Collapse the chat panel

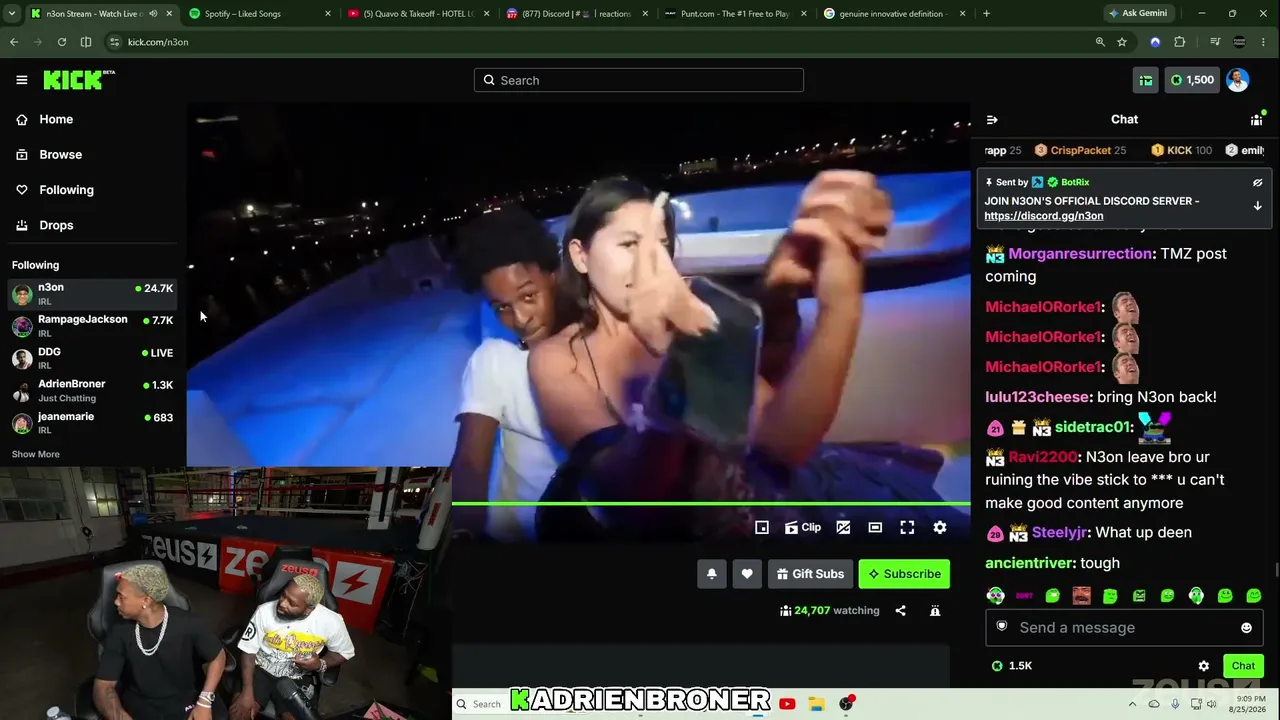point(992,120)
